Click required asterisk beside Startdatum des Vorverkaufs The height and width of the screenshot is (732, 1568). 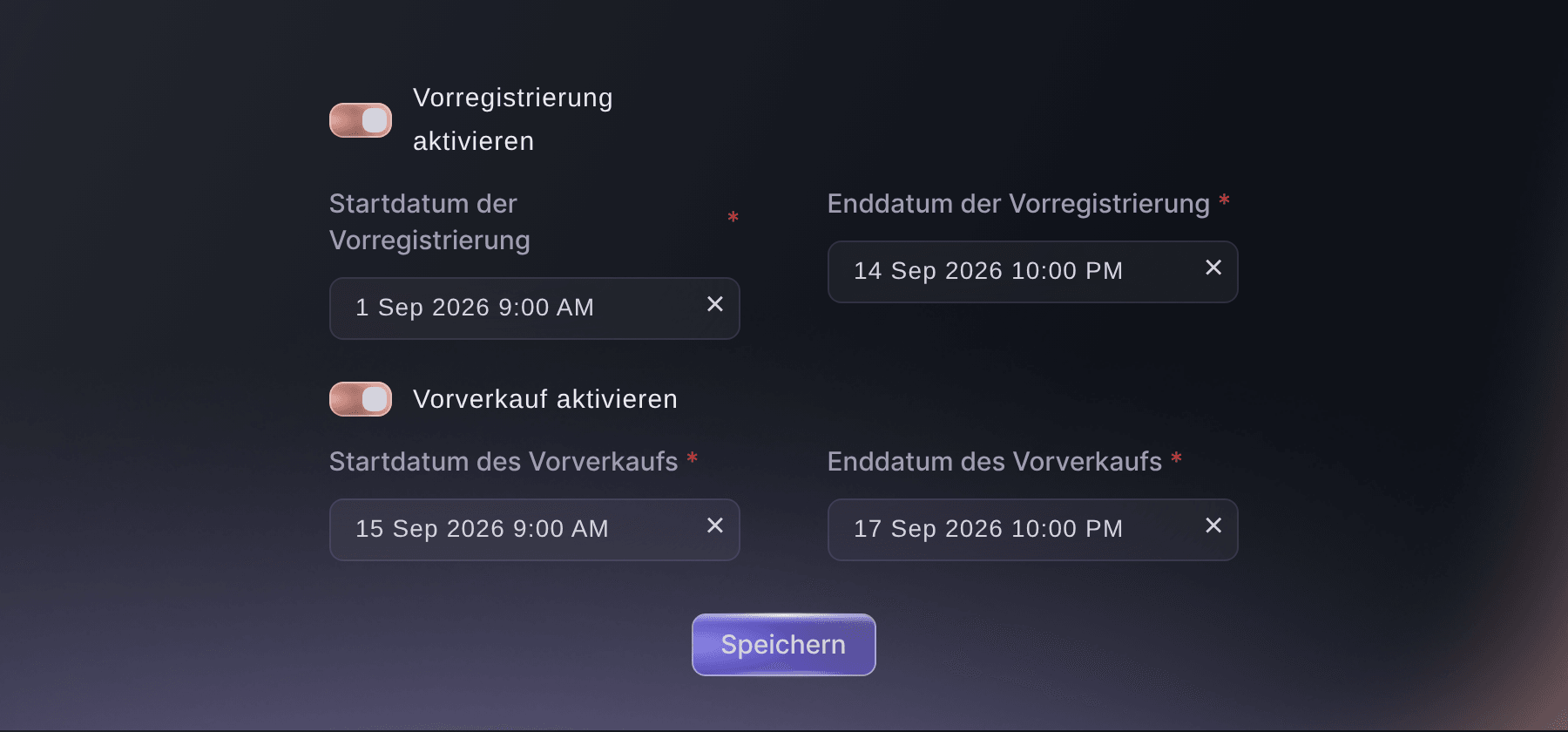[x=693, y=458]
